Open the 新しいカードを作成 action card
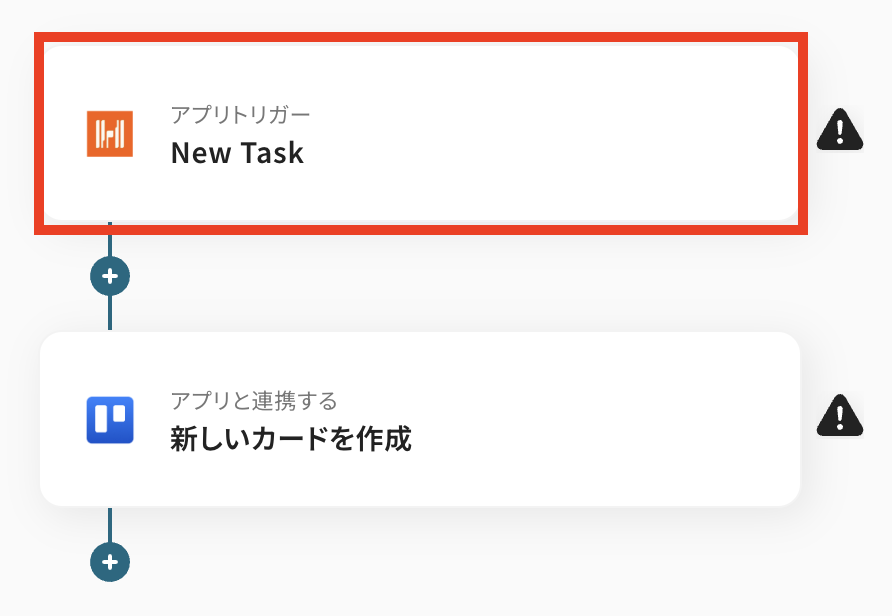892x616 pixels. click(x=420, y=419)
